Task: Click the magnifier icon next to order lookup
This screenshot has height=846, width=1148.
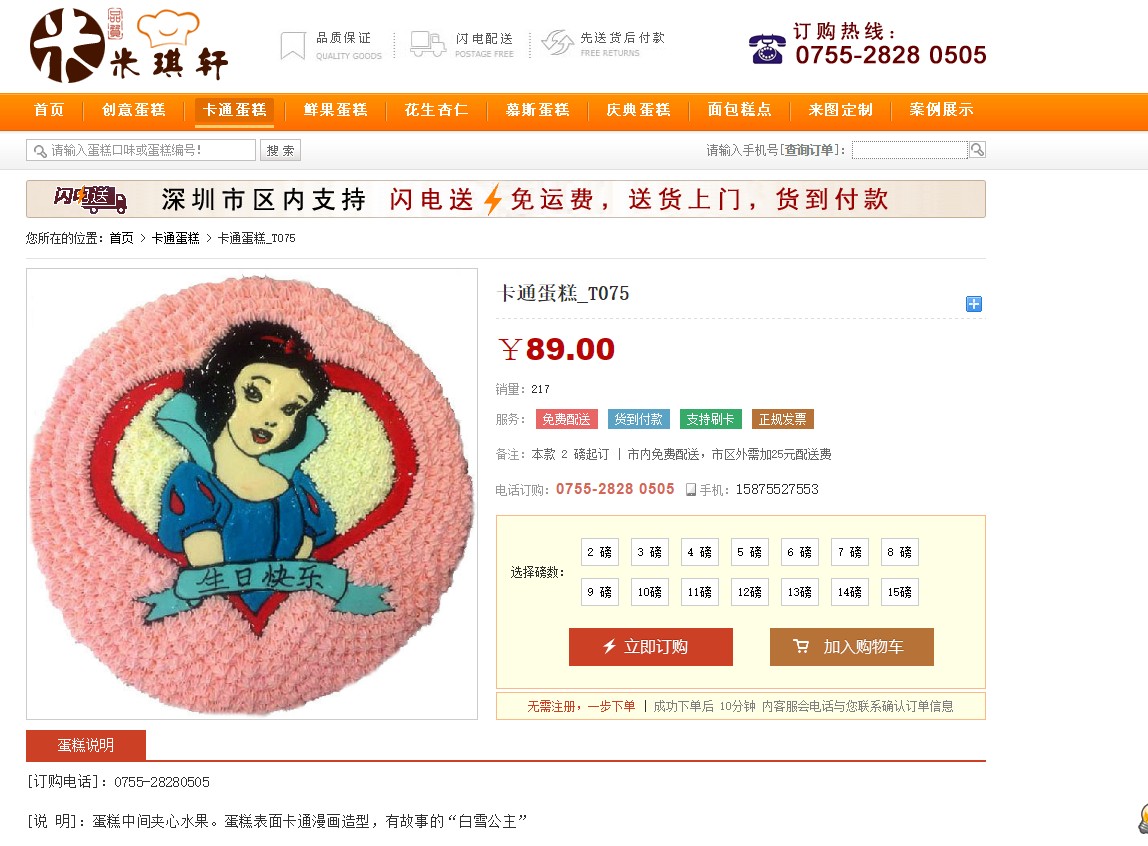Action: click(x=977, y=150)
